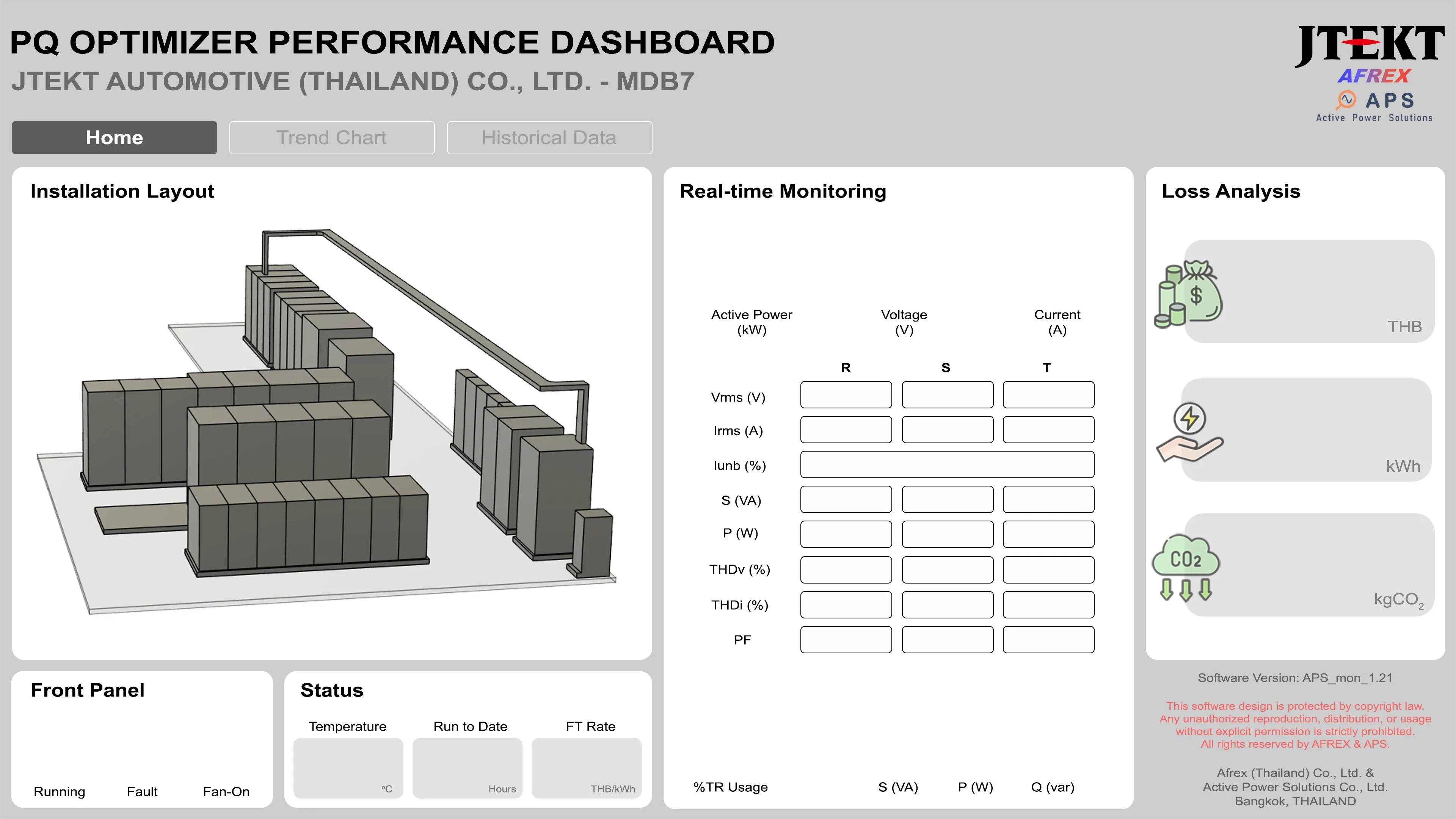Screen dimensions: 1456x819
Task: Select the PF T phase field
Action: tap(1048, 639)
